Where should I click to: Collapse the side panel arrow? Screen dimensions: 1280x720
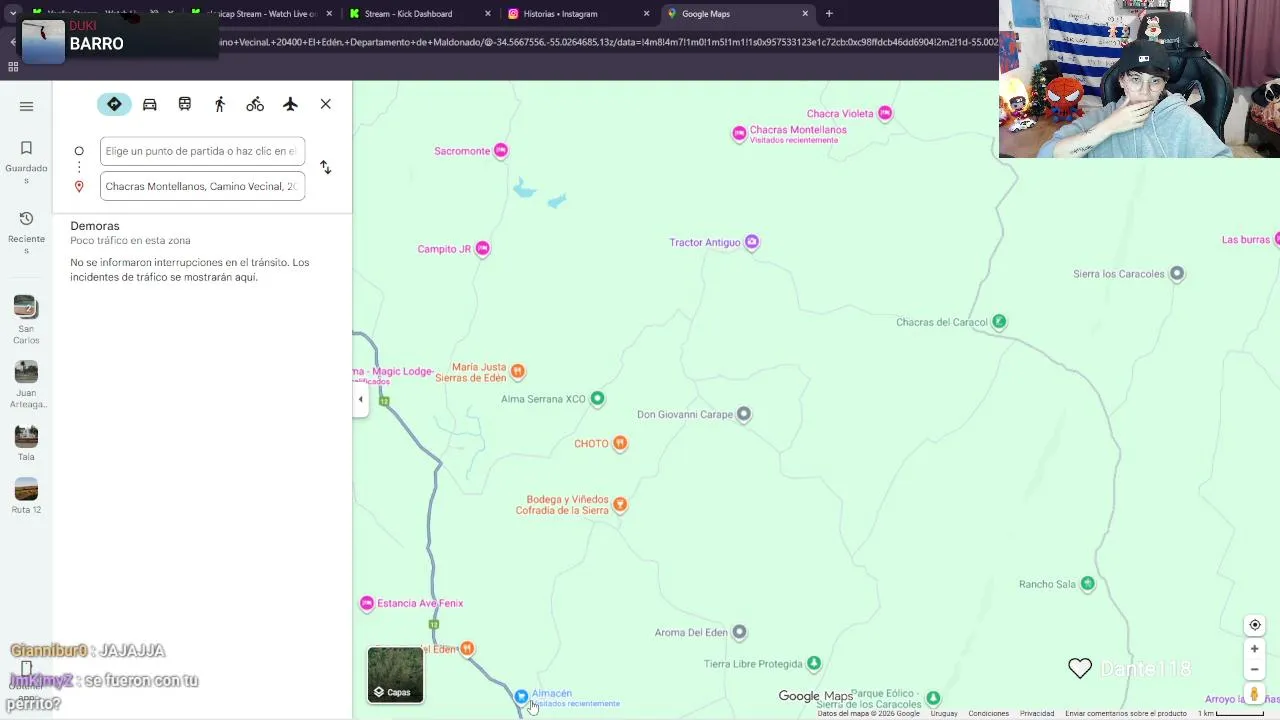tap(360, 399)
